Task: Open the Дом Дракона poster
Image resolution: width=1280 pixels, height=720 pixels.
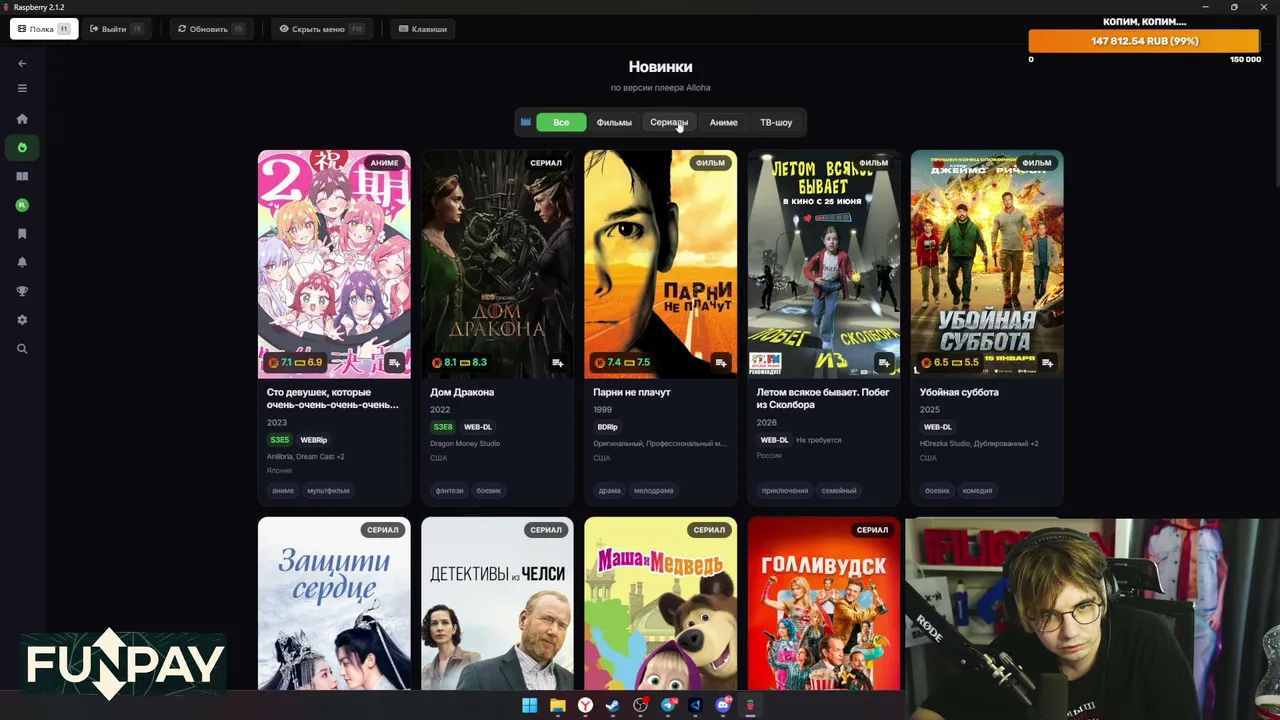Action: 497,264
